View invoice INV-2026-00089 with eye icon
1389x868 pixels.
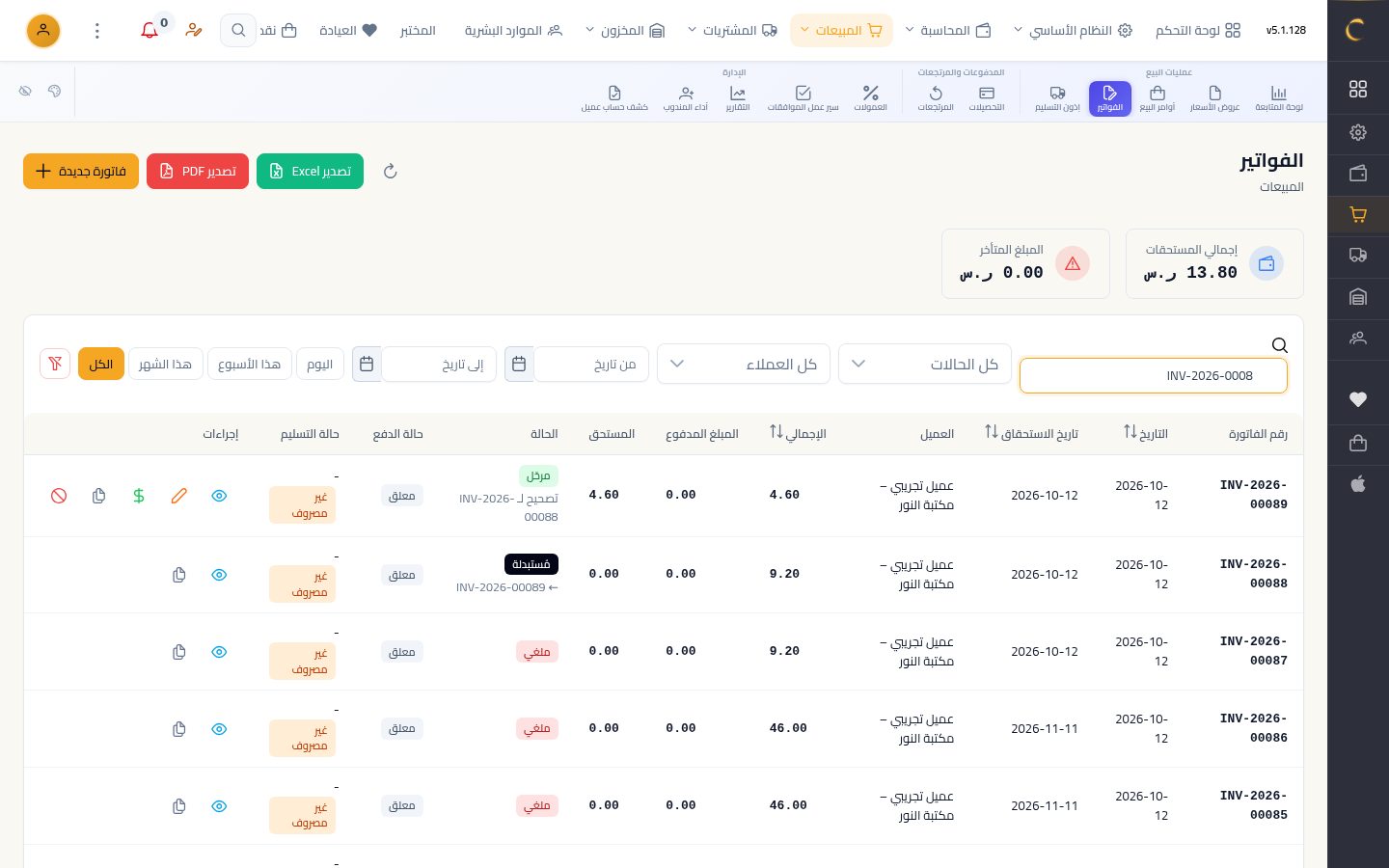(219, 496)
